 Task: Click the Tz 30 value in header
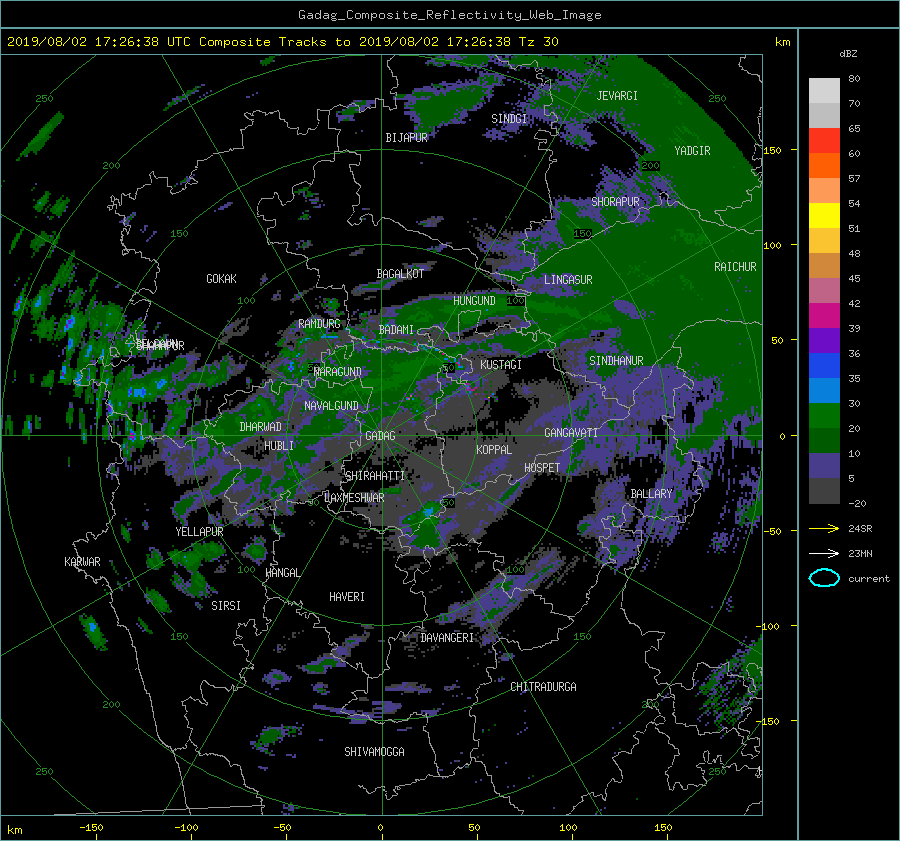(538, 42)
